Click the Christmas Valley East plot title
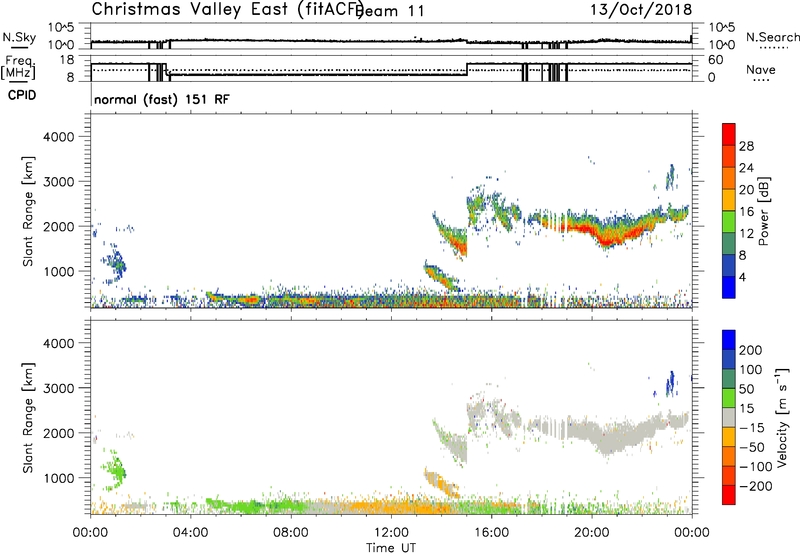The width and height of the screenshot is (800, 554). pyautogui.click(x=228, y=9)
